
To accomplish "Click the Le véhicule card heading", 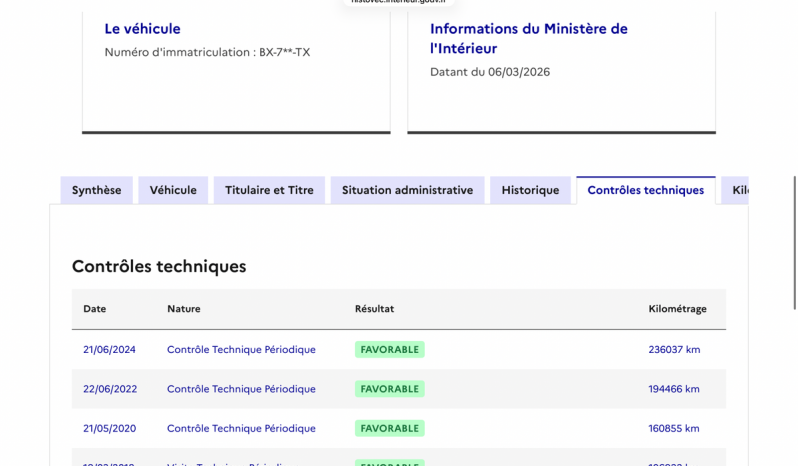I will click(x=142, y=29).
